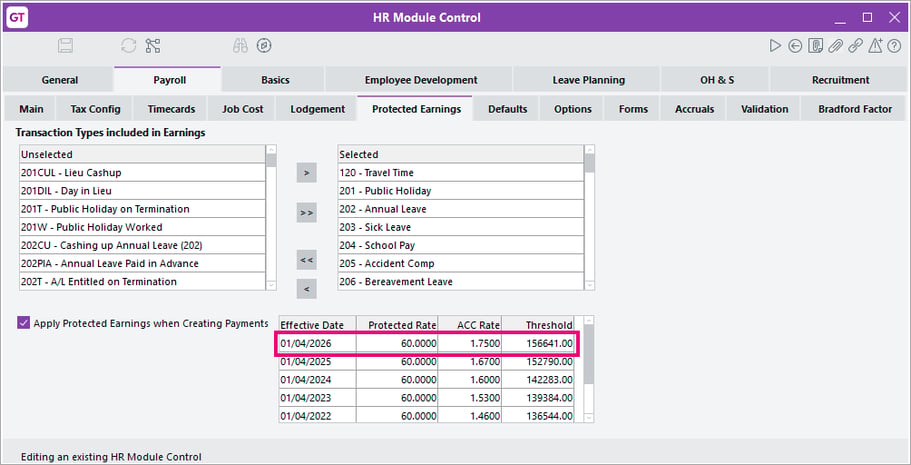
Task: Click the Refresh arrows icon
Action: point(128,46)
